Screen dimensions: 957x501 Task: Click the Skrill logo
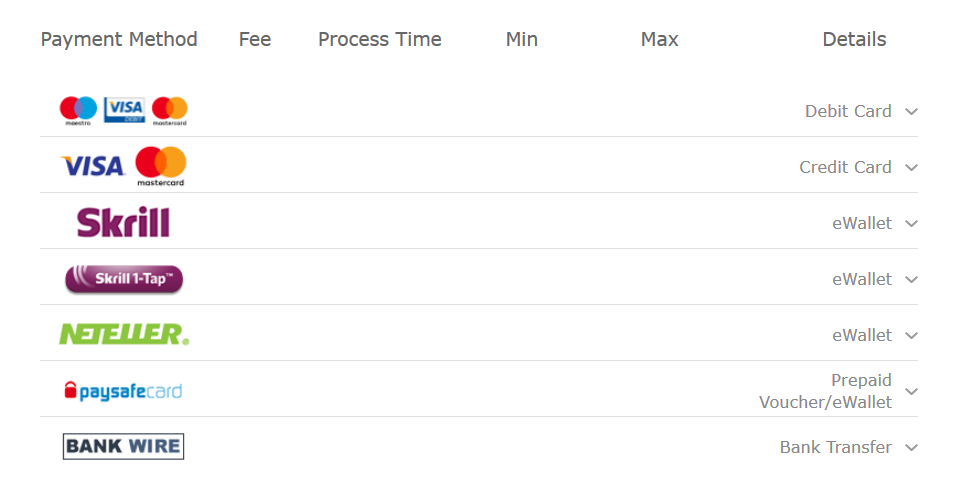123,222
